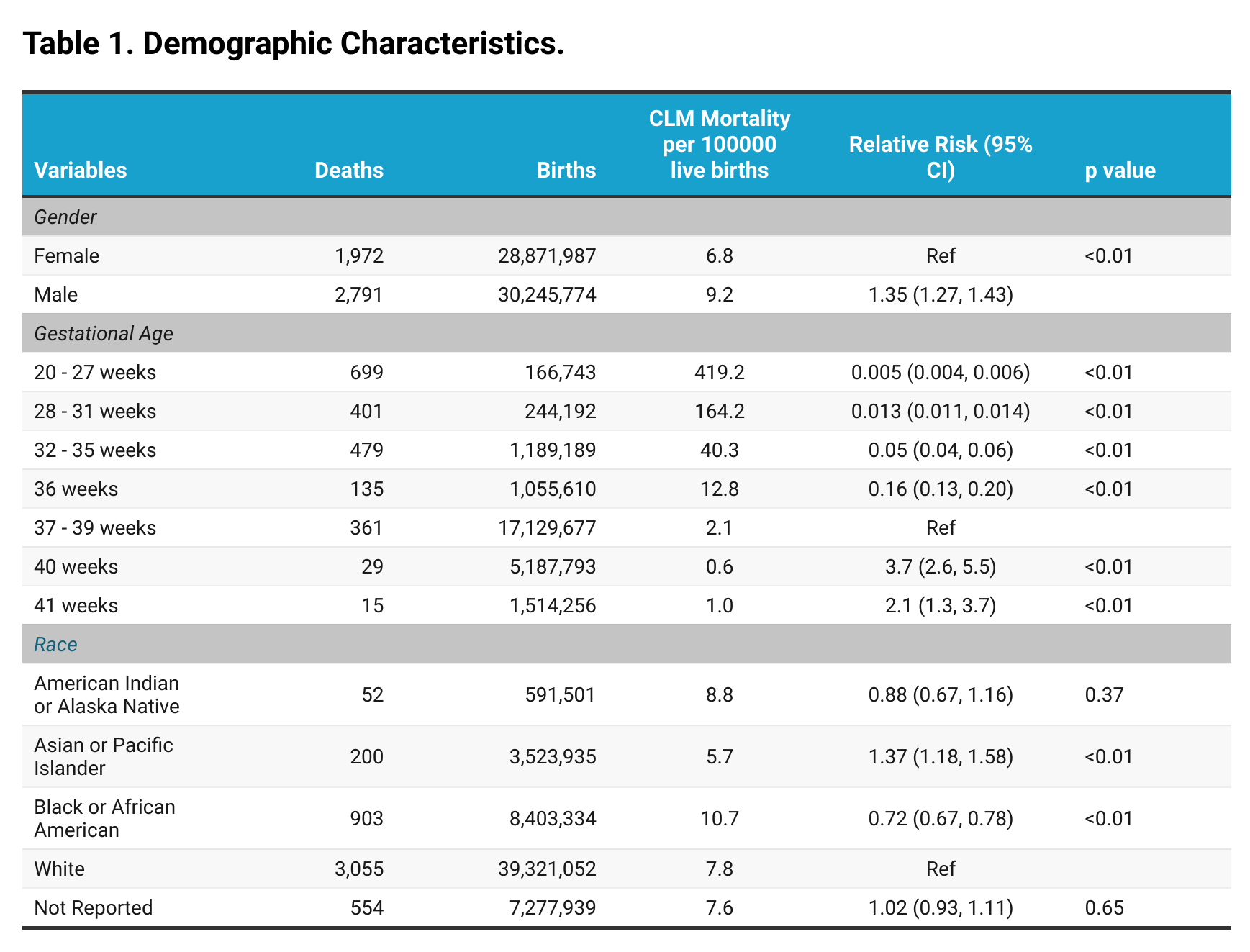Click mortality value 419.2
Image resolution: width=1250 pixels, height=952 pixels.
[719, 372]
